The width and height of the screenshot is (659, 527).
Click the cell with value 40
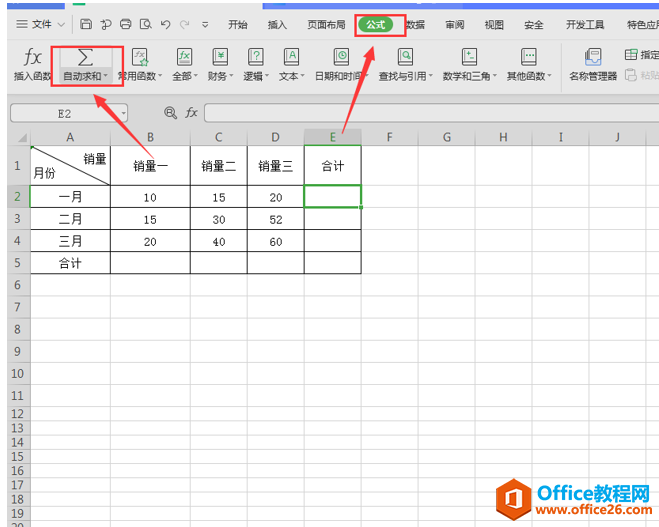pyautogui.click(x=219, y=241)
